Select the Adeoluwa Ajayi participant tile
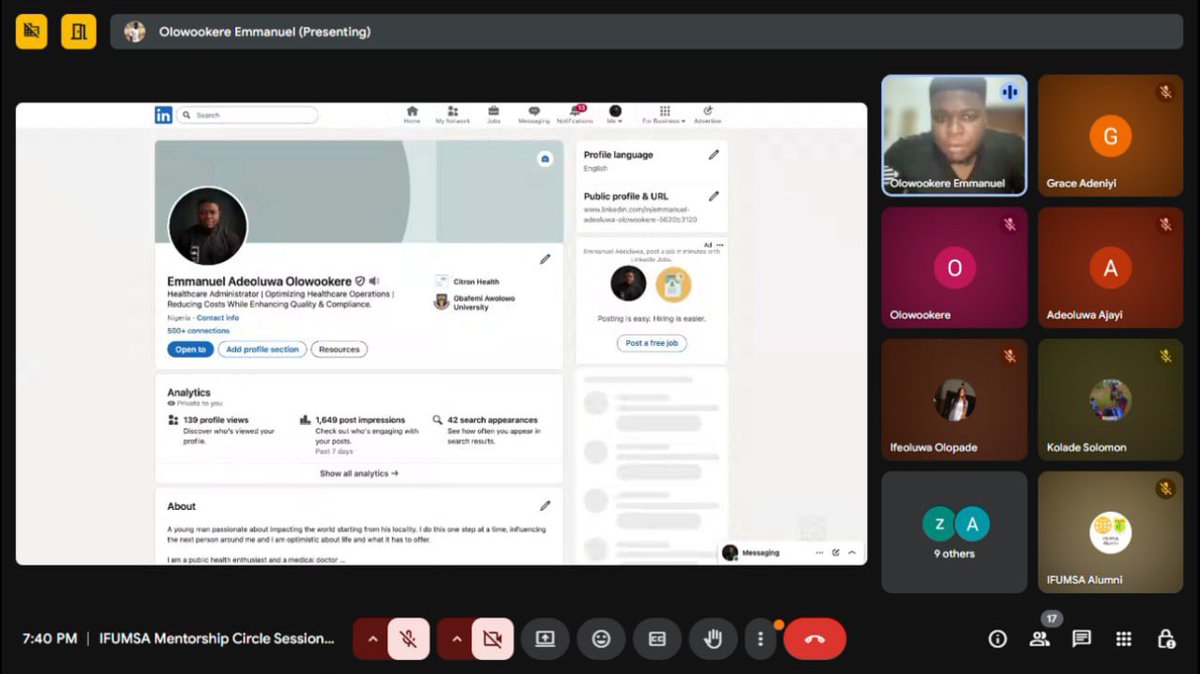 coord(1110,267)
